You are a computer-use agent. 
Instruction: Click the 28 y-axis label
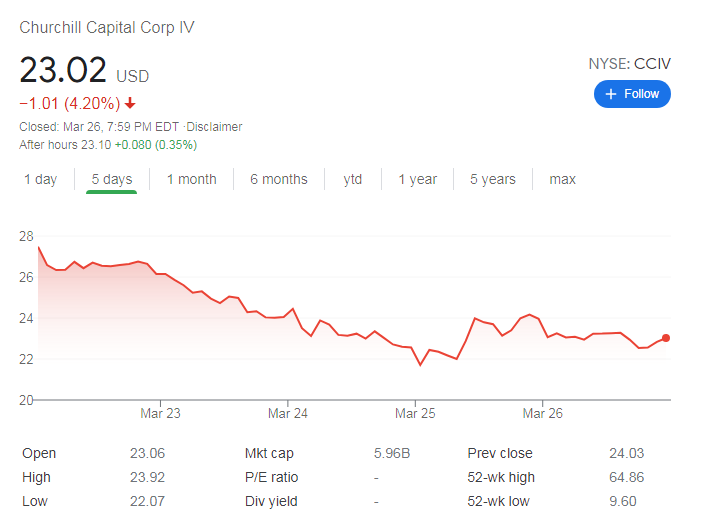26,236
